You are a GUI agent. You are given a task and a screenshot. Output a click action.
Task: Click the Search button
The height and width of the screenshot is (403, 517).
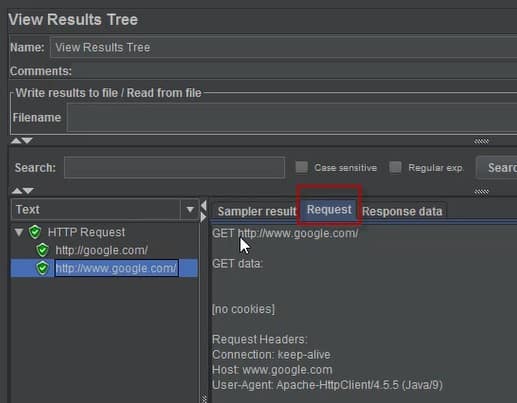point(497,167)
